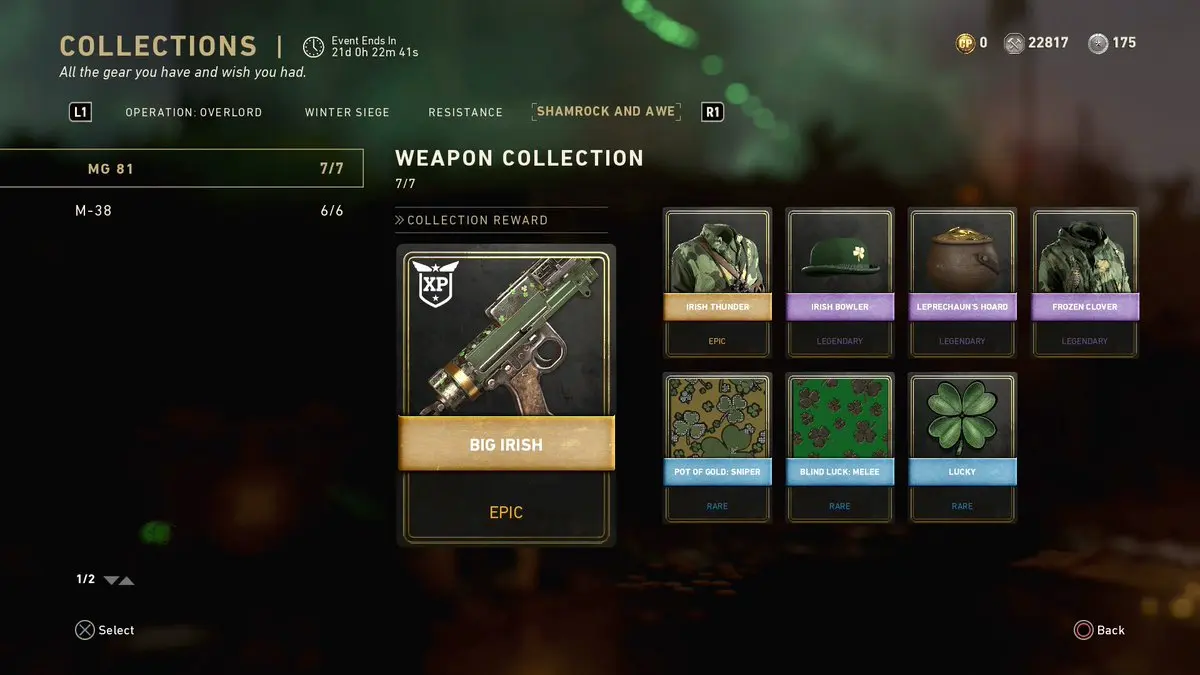Click the R1 bumper icon

[x=712, y=112]
